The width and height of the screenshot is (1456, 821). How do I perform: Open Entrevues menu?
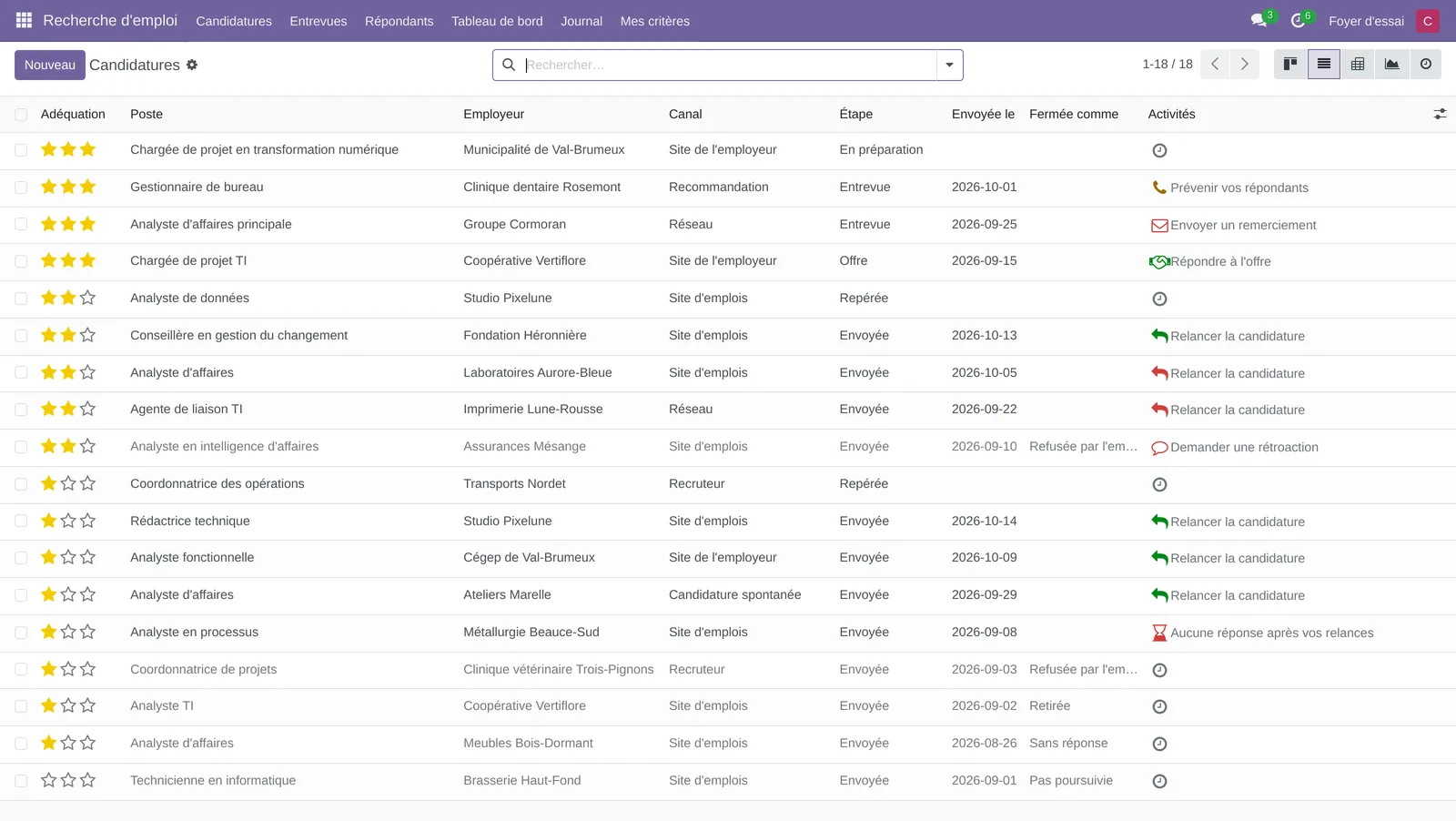tap(318, 21)
